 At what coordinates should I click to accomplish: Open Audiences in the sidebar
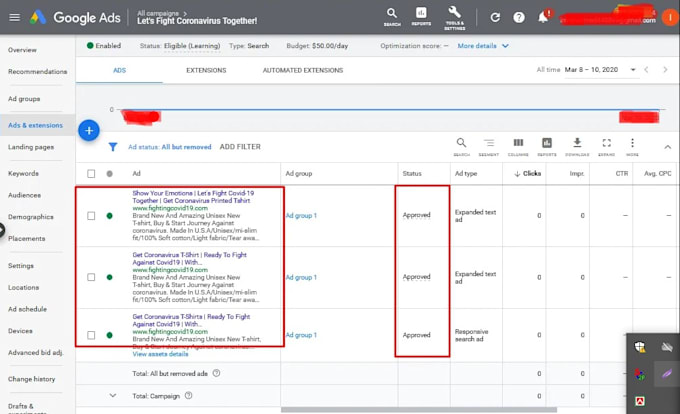[x=24, y=195]
